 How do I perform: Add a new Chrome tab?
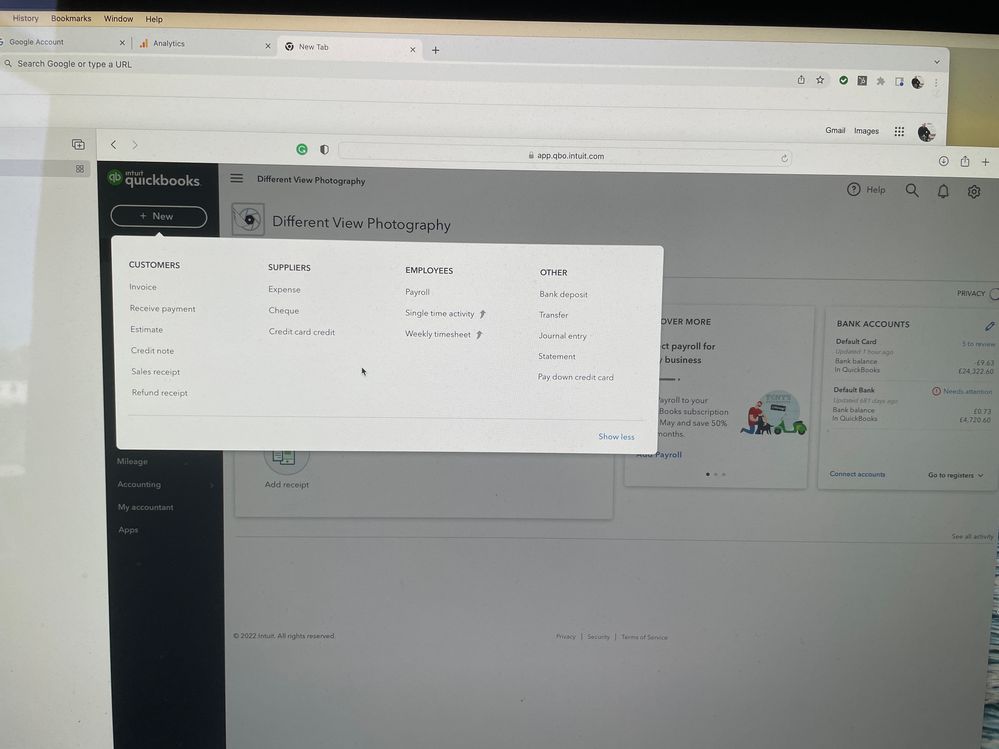[x=435, y=50]
